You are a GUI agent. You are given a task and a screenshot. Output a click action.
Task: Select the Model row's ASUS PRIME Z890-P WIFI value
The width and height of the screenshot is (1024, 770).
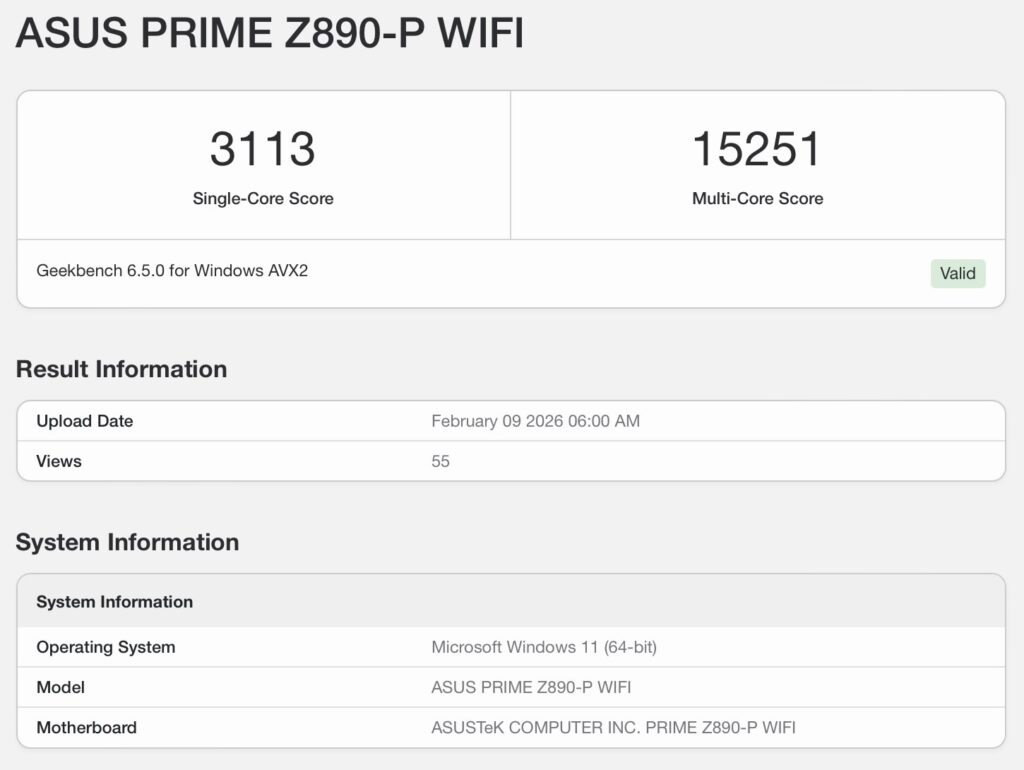coord(531,687)
